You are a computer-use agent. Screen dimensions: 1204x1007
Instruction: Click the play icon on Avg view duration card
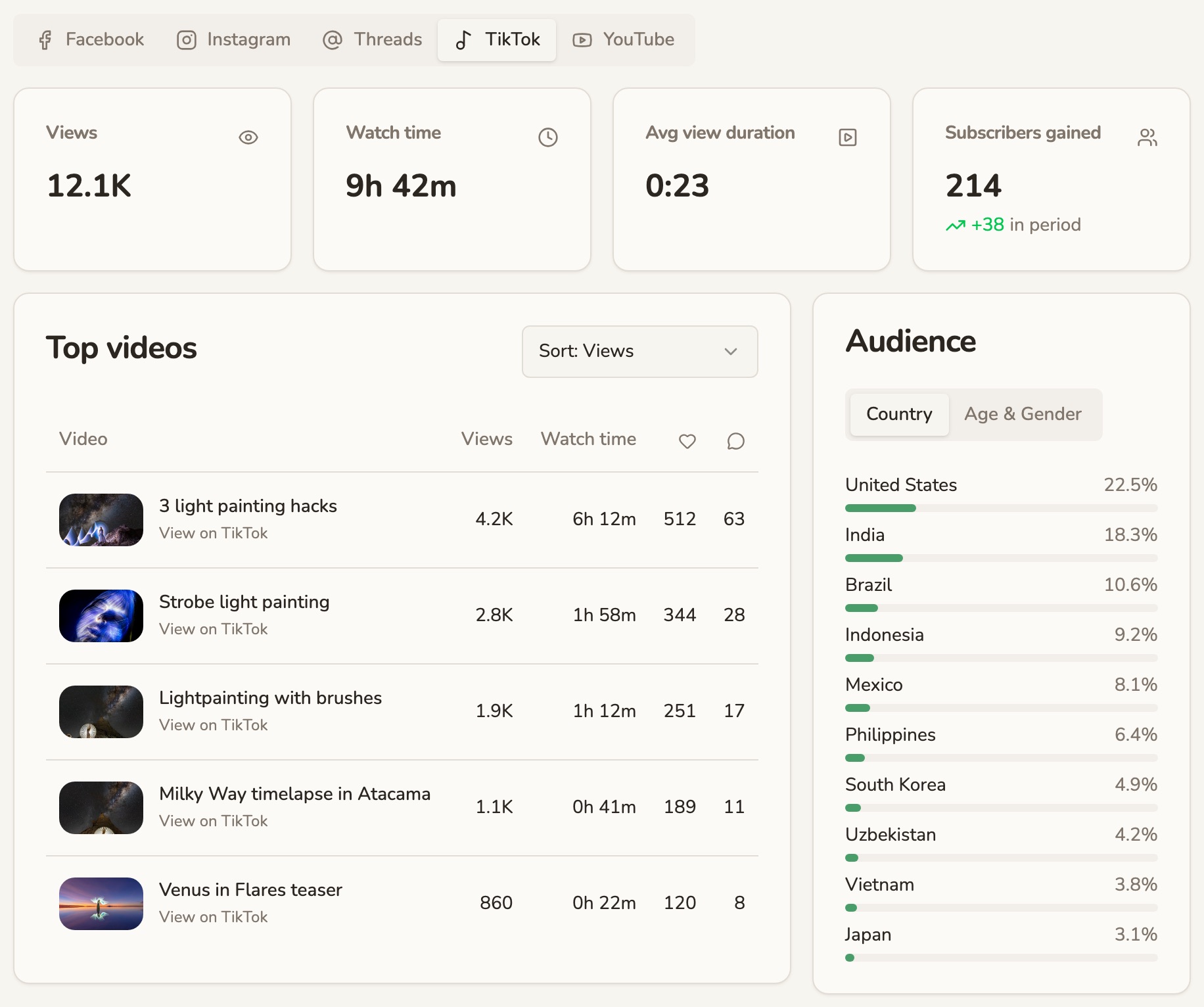[x=848, y=137]
